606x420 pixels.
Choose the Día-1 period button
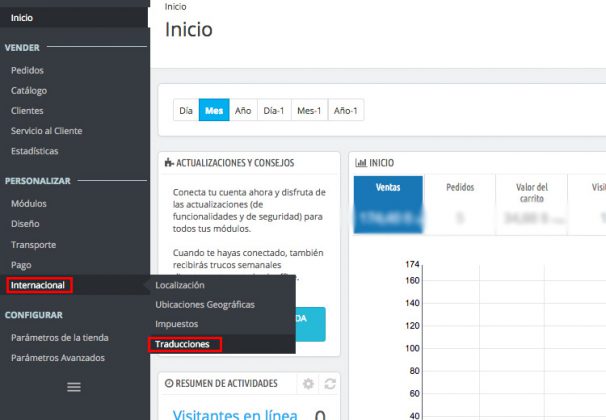pos(275,110)
